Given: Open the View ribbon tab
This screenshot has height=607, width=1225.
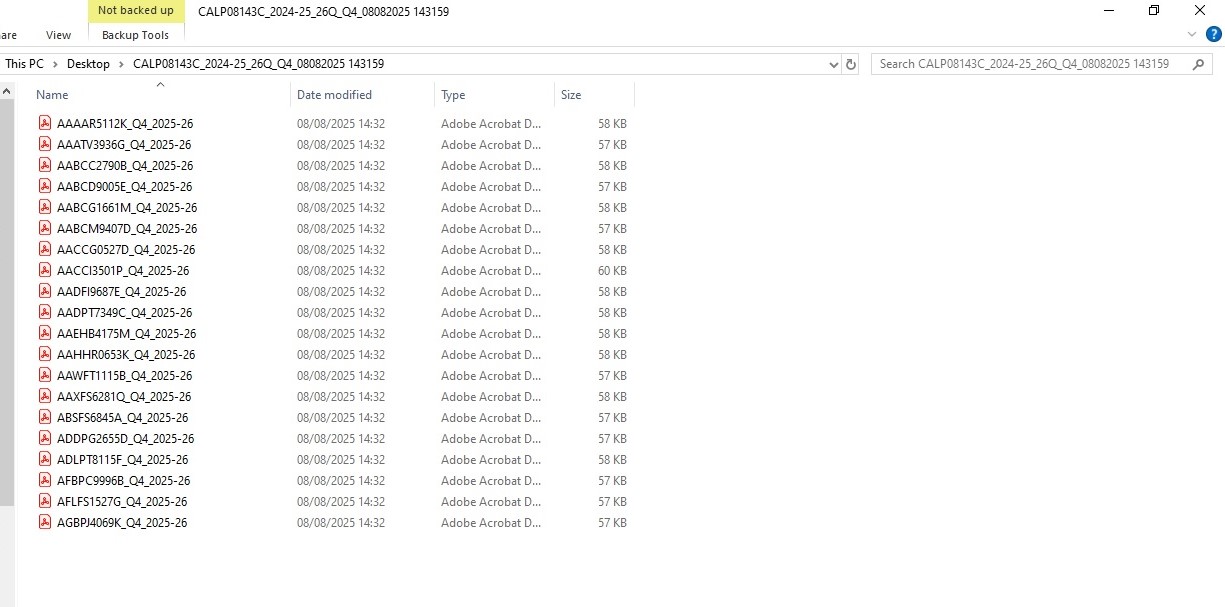Looking at the screenshot, I should pyautogui.click(x=59, y=35).
